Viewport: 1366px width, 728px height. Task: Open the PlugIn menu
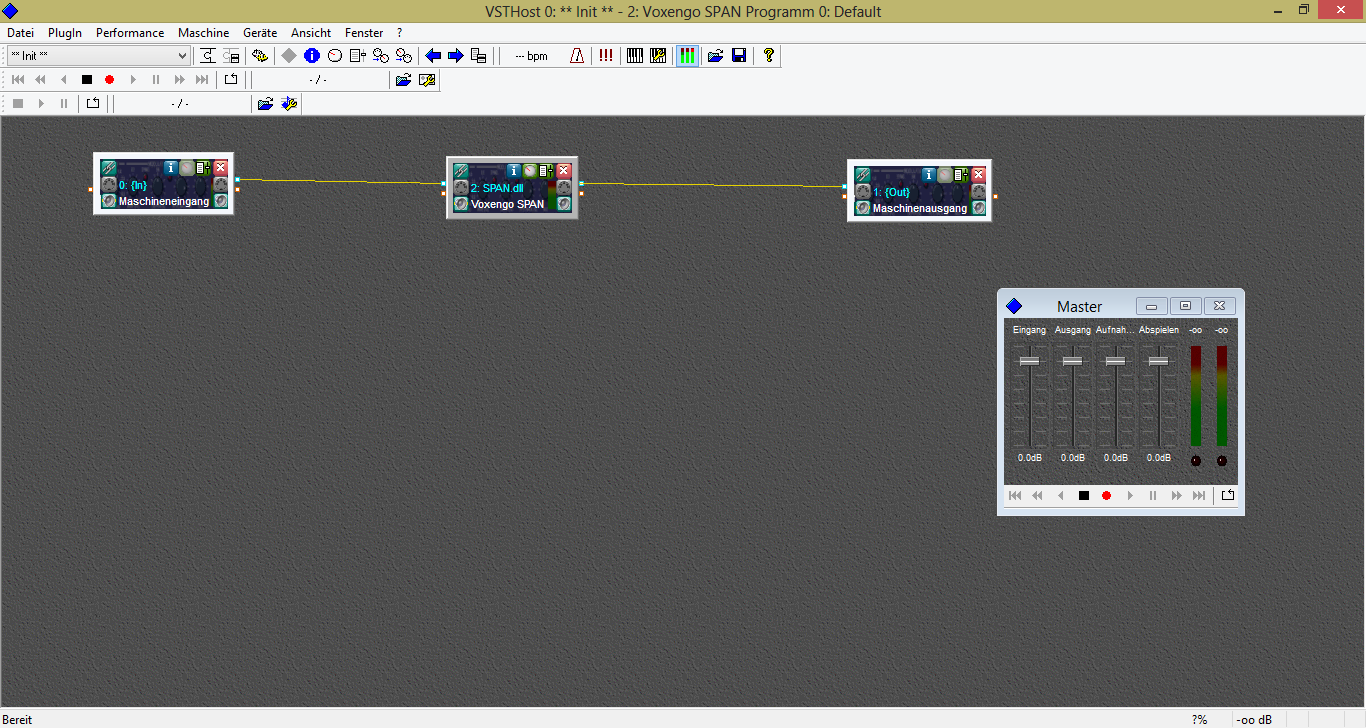(x=65, y=33)
